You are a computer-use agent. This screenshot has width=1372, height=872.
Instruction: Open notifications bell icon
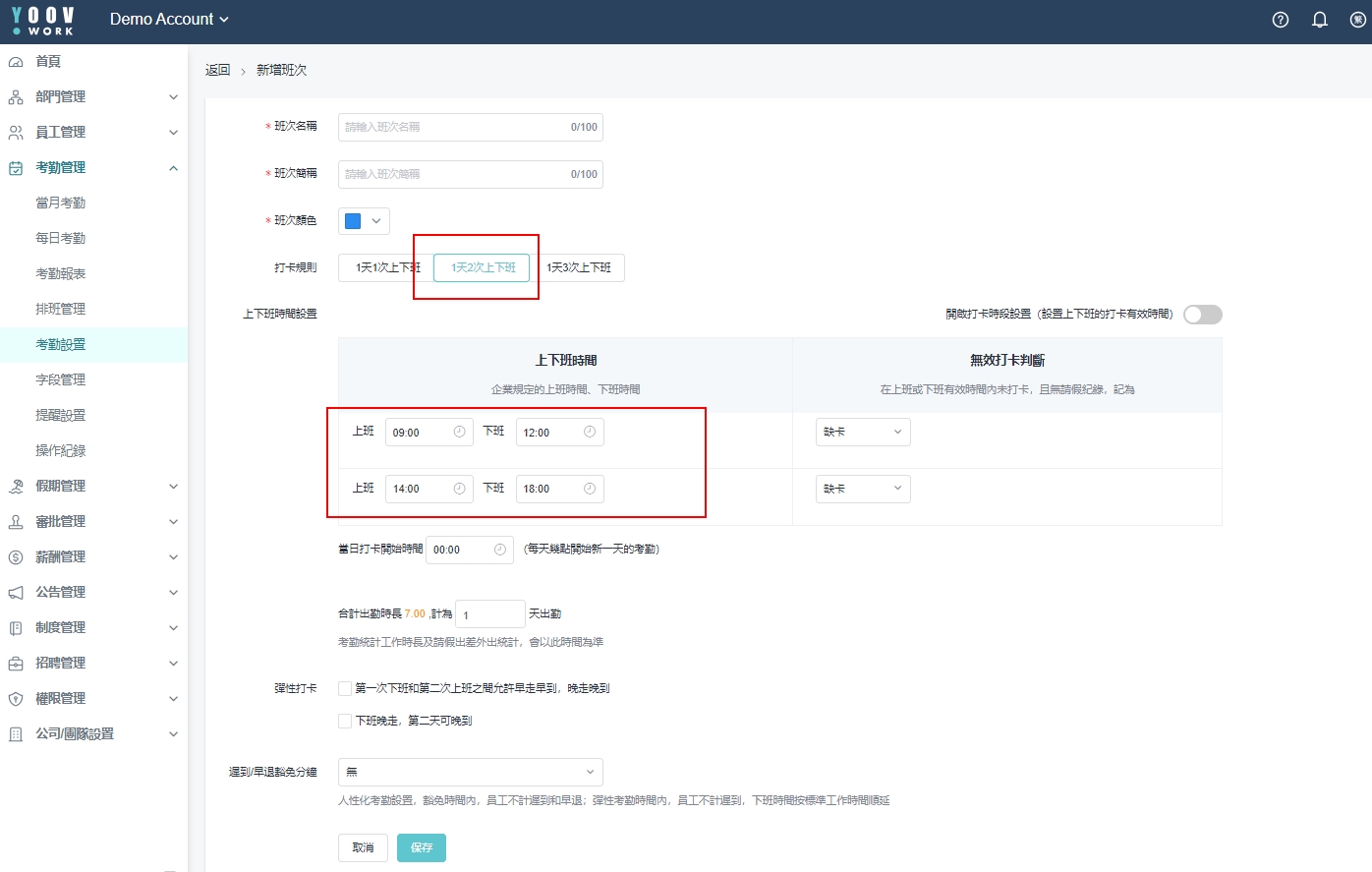click(1320, 20)
